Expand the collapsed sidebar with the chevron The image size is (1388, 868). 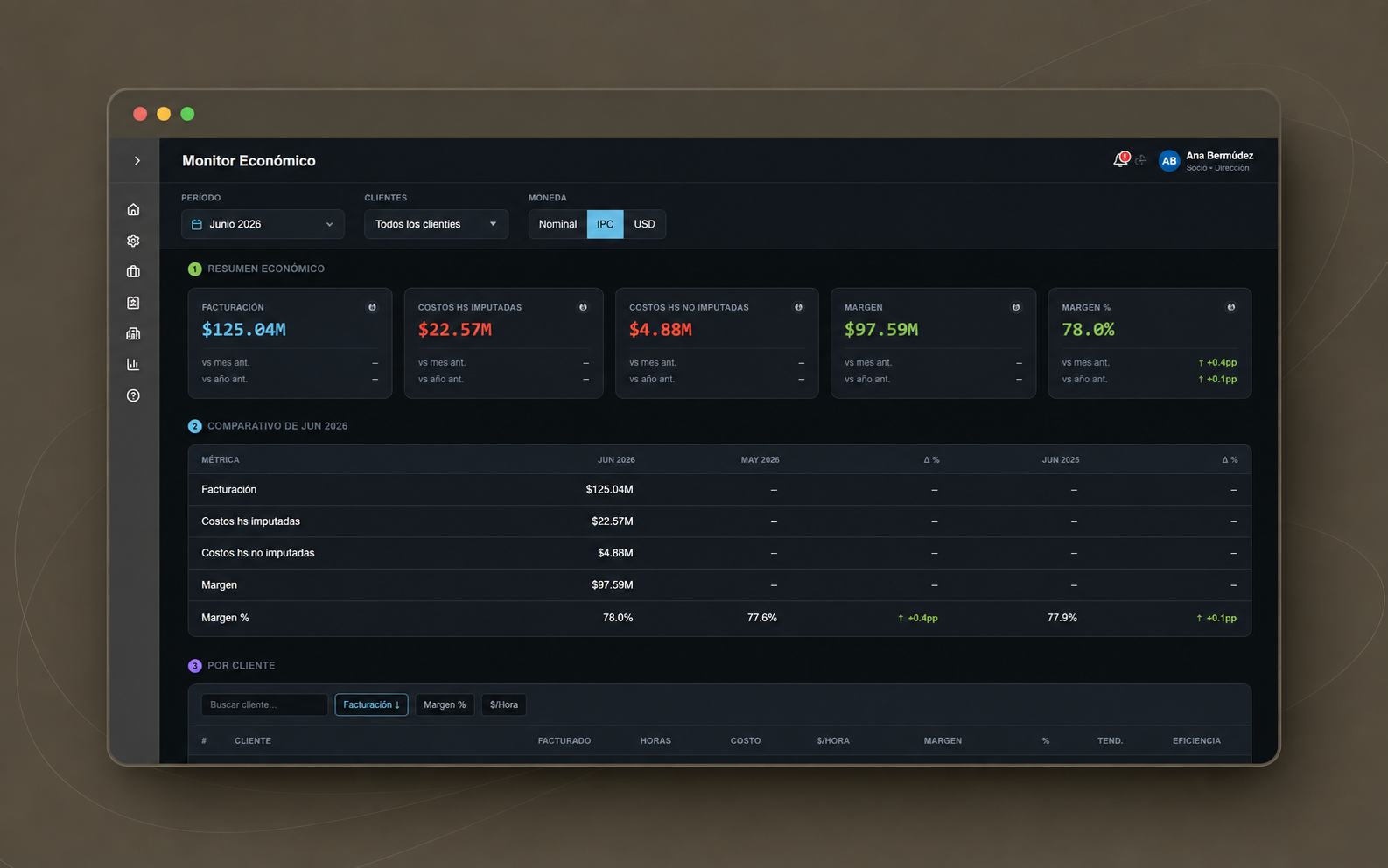point(137,161)
